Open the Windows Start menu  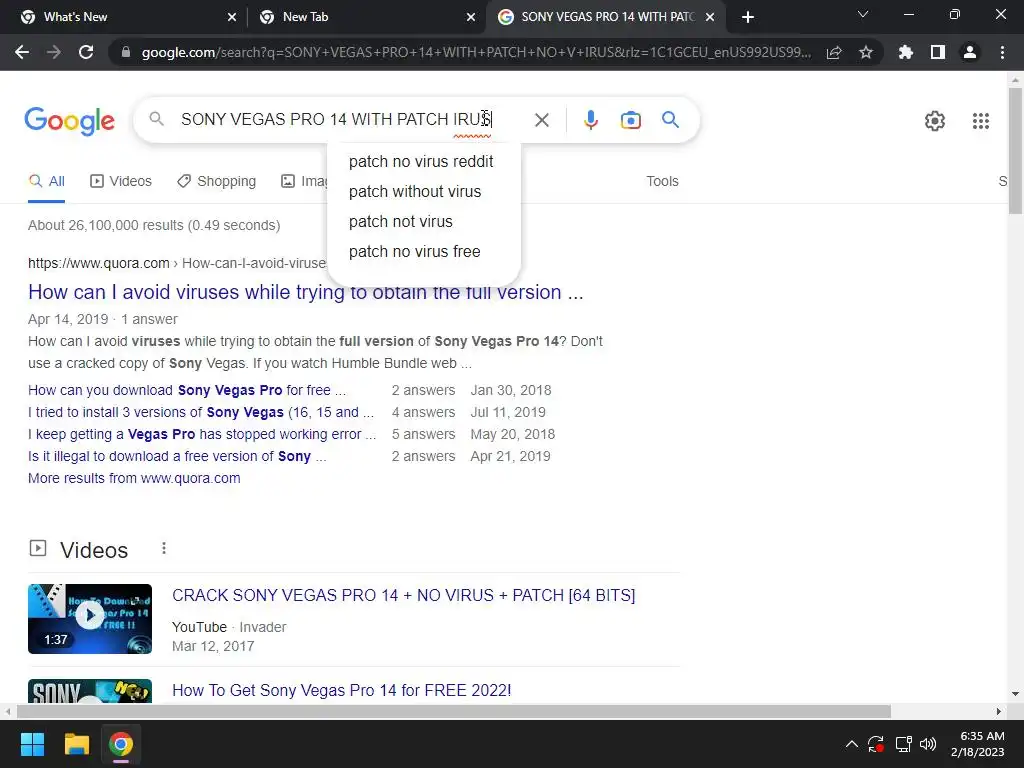coord(32,744)
